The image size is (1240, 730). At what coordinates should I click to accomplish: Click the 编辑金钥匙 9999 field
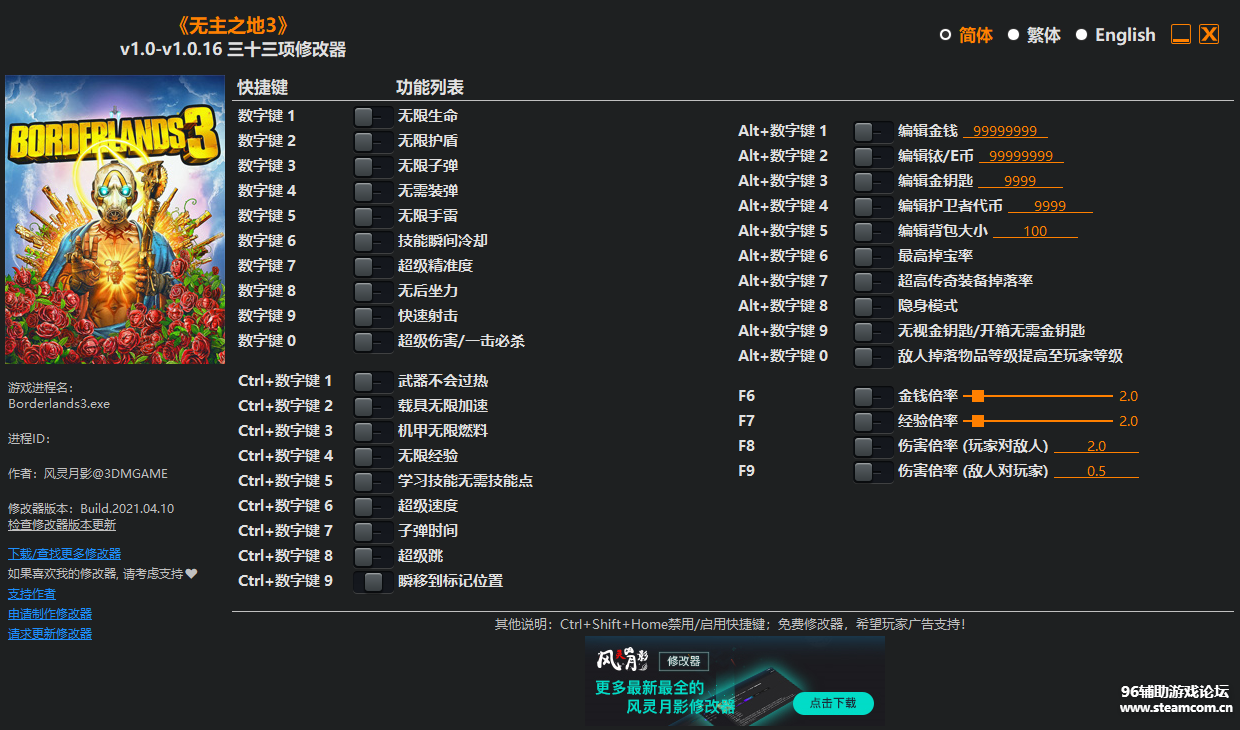[x=1020, y=181]
